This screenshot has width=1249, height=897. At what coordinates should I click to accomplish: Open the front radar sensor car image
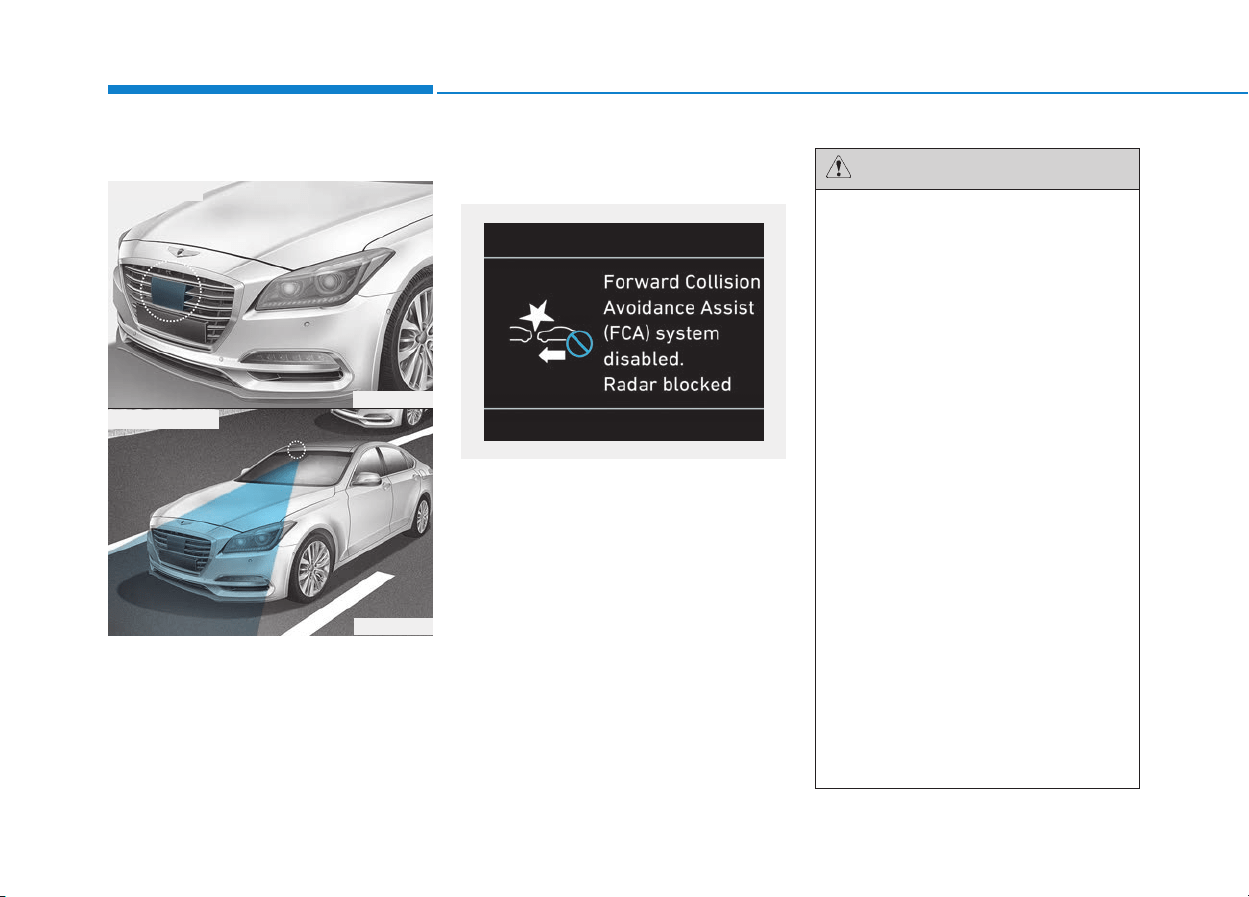(270, 294)
